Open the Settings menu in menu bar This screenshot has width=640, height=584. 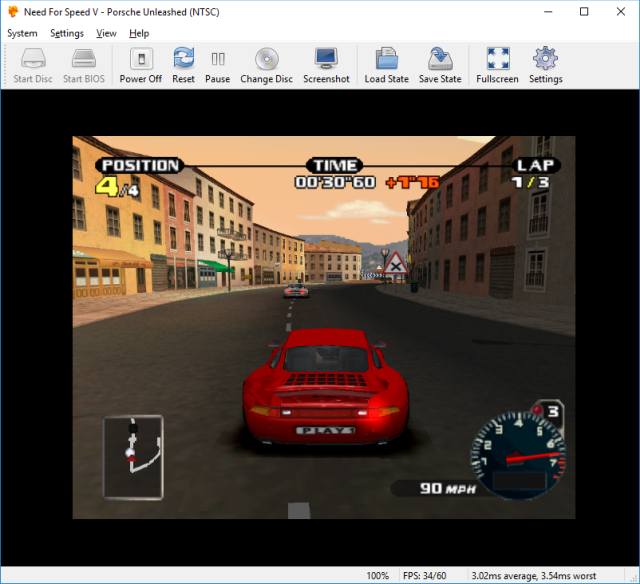point(67,33)
